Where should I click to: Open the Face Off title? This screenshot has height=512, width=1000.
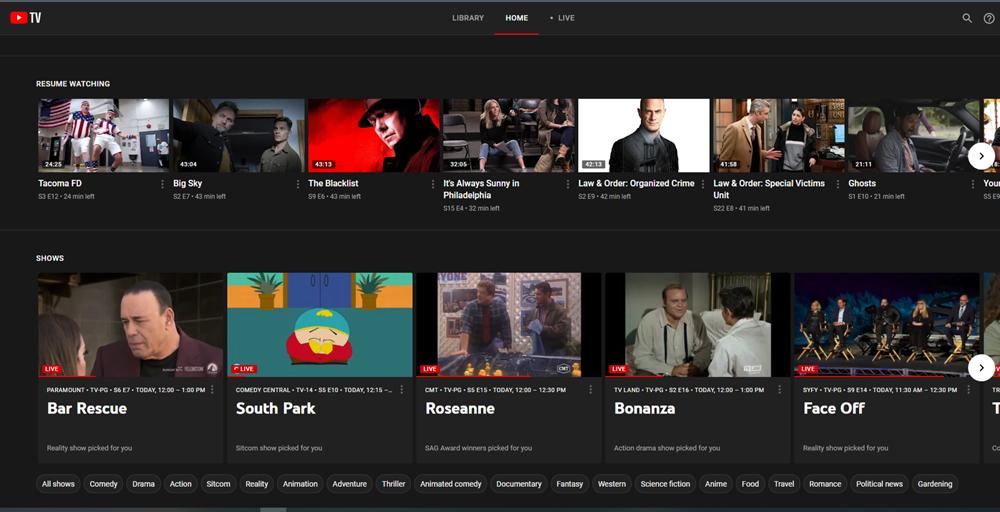pos(833,409)
